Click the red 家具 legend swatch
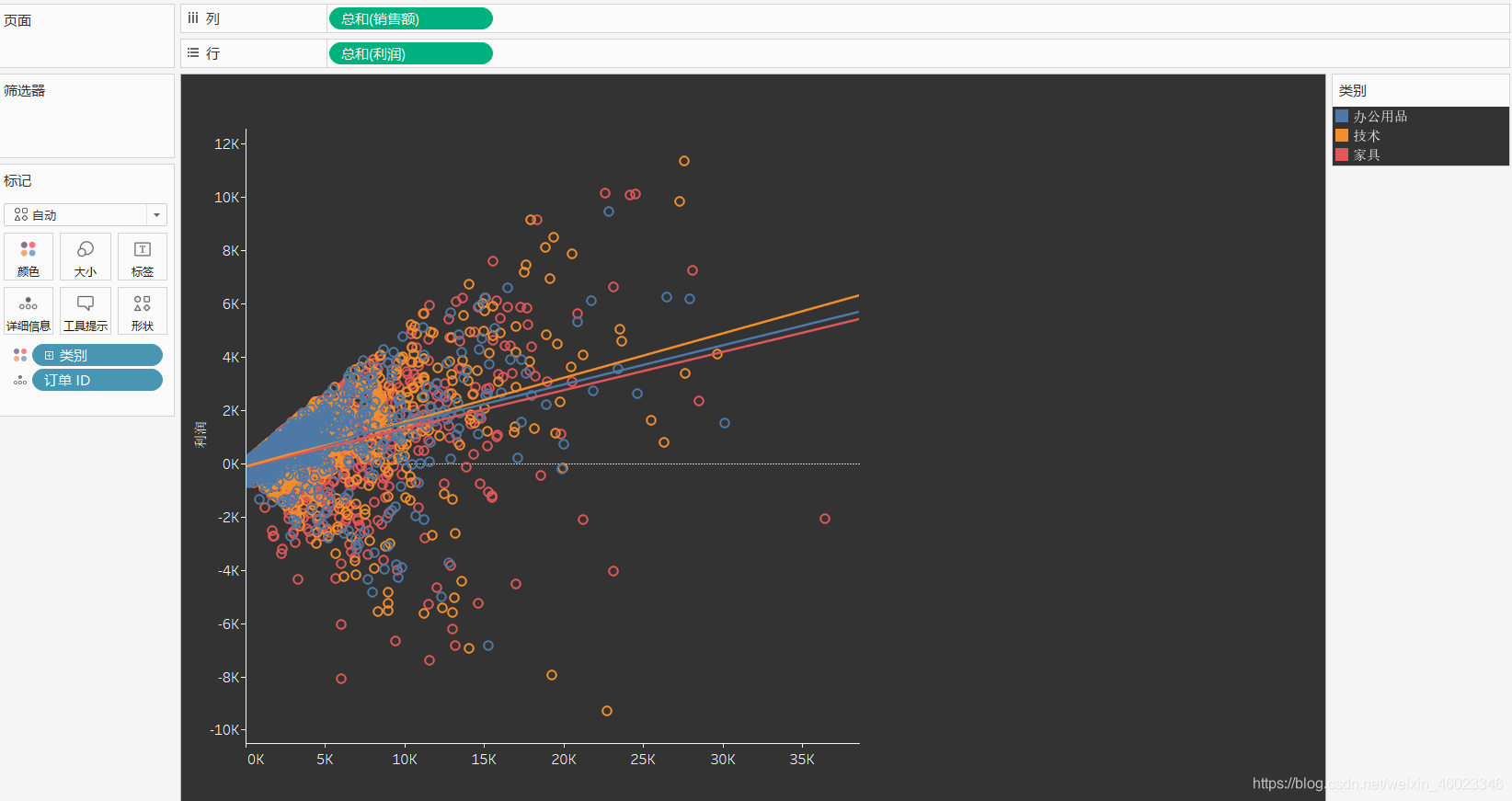The width and height of the screenshot is (1512, 801). 1342,154
